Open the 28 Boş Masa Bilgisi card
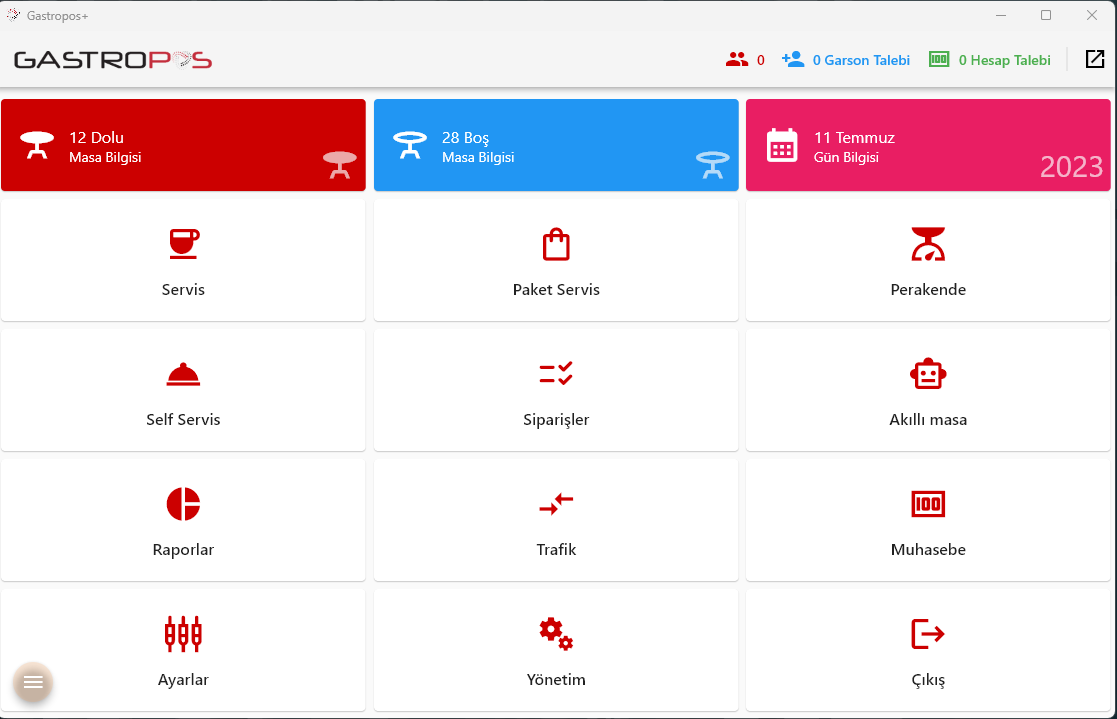The width and height of the screenshot is (1117, 719). pos(556,145)
